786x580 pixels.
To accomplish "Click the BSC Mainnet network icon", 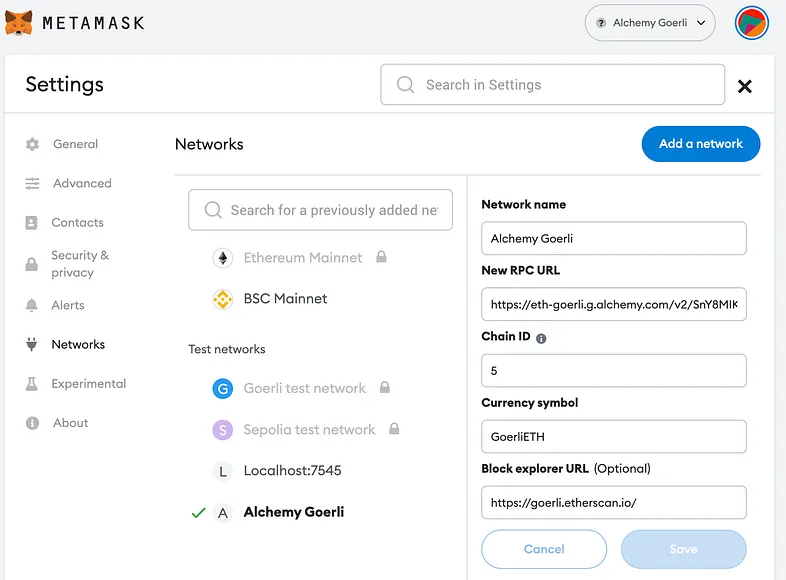I will point(222,299).
